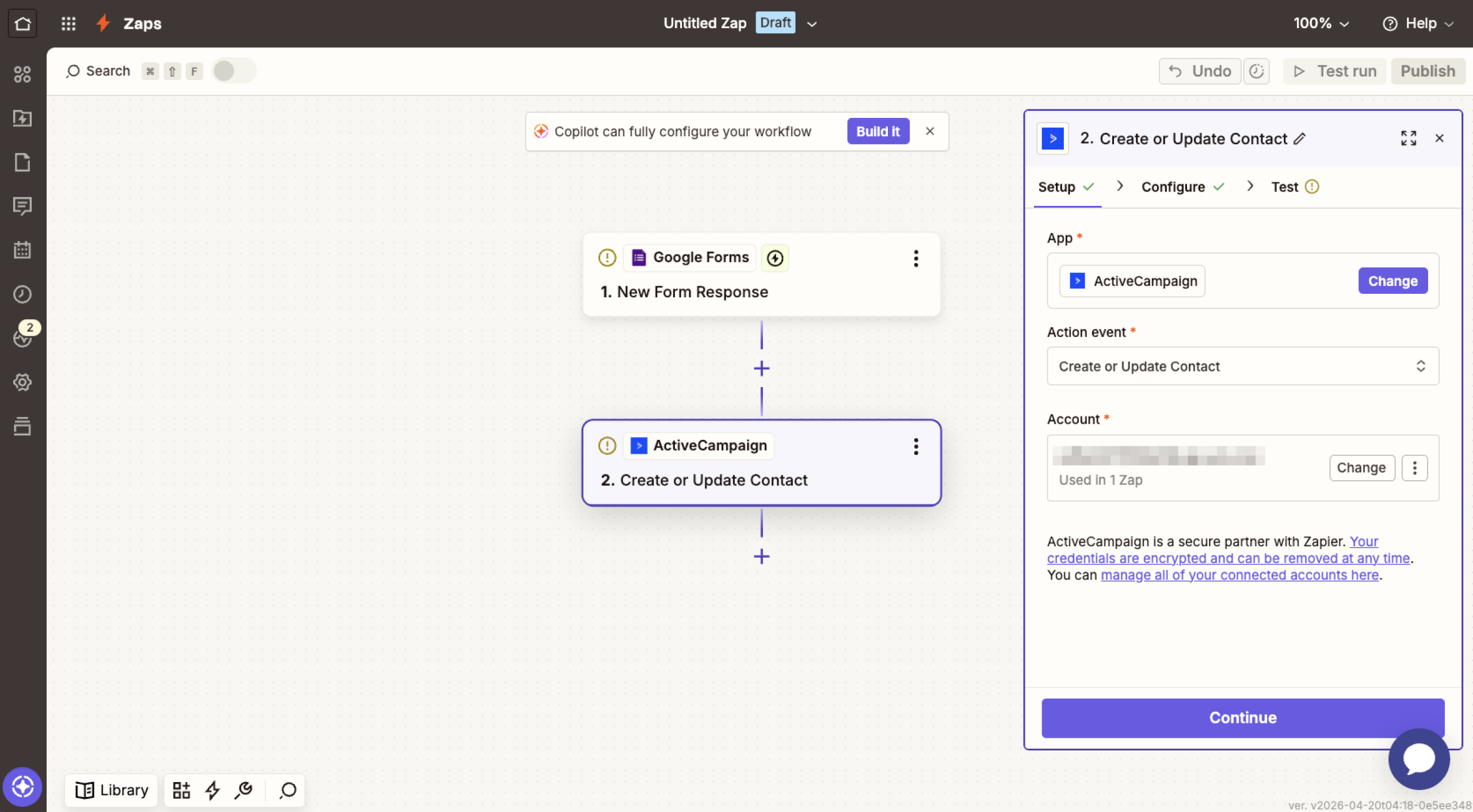Open Zapier Tables icon at sidebar bottom

pos(23,426)
